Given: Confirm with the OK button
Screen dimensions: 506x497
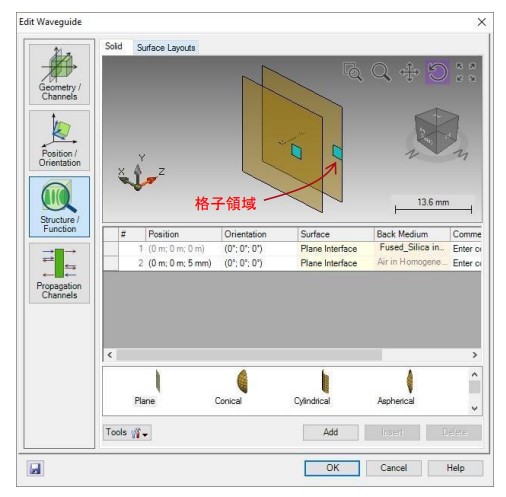Looking at the screenshot, I should (332, 468).
